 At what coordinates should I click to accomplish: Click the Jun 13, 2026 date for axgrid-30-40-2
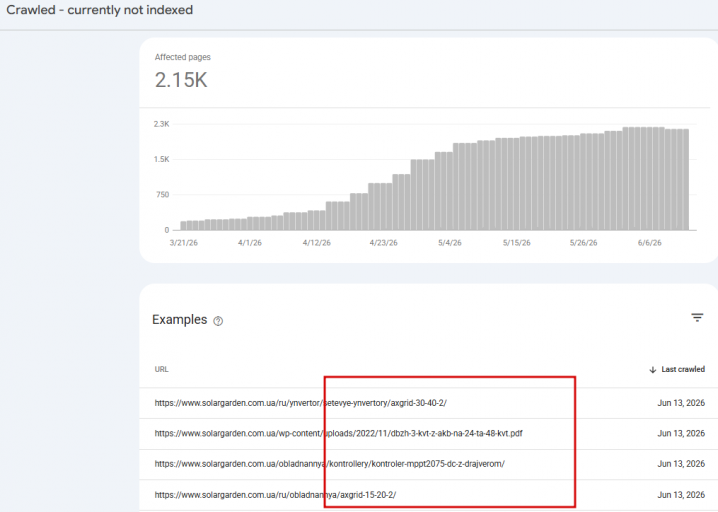tap(681, 403)
